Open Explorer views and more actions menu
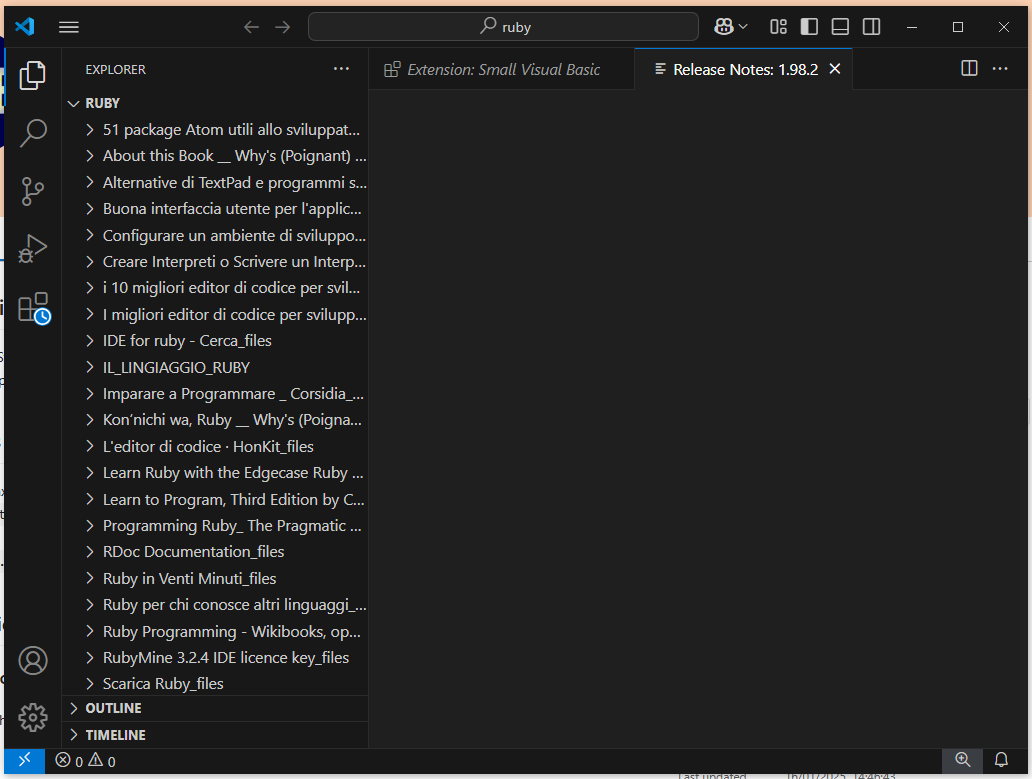Viewport: 1032px width, 779px height. coord(341,69)
